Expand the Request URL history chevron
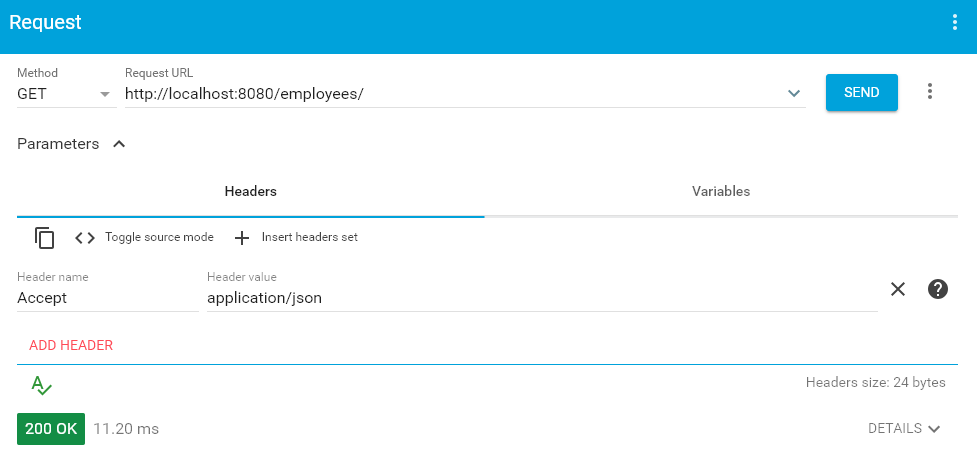Image resolution: width=977 pixels, height=455 pixels. pyautogui.click(x=794, y=93)
